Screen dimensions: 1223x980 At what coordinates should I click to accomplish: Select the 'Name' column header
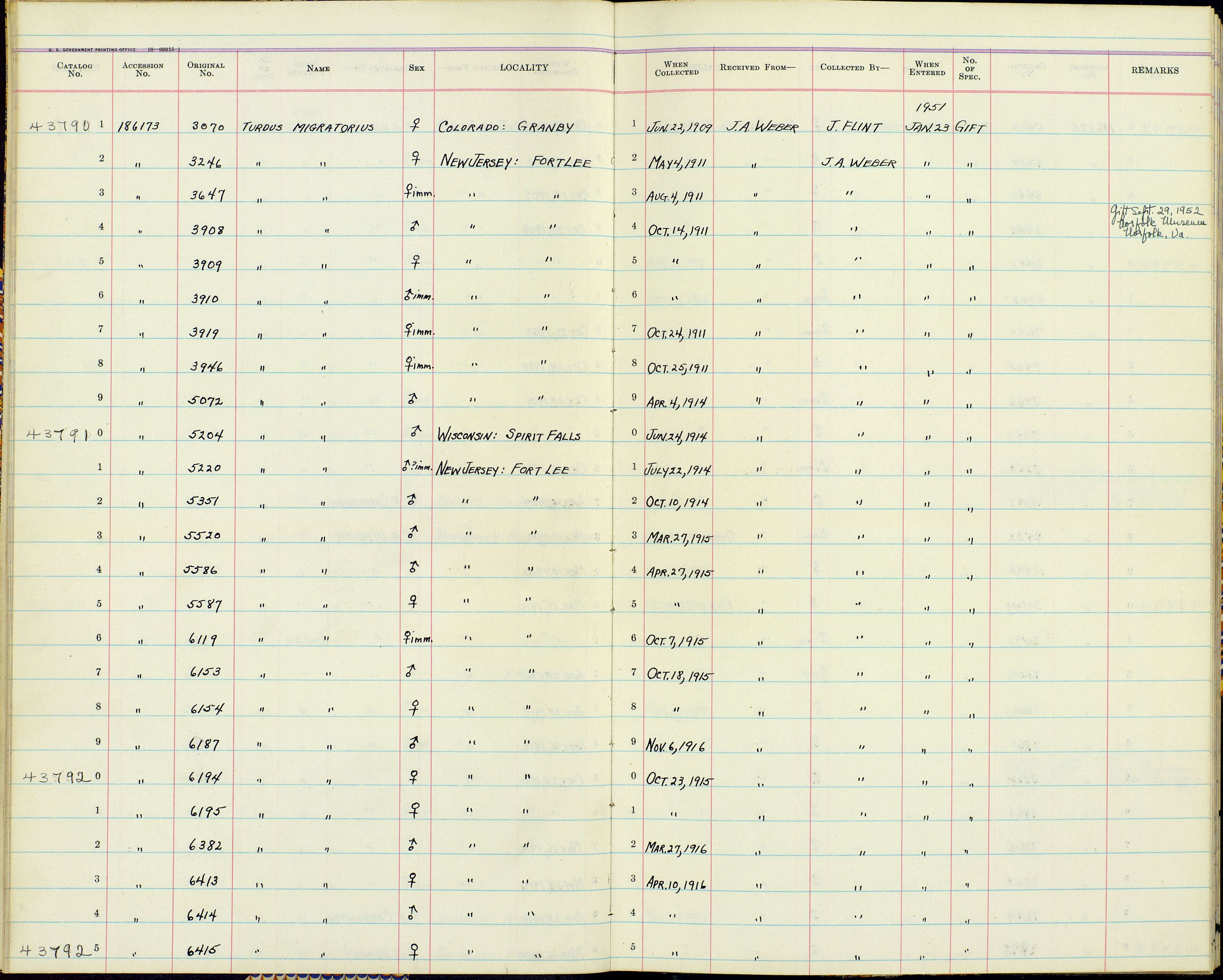click(x=318, y=69)
